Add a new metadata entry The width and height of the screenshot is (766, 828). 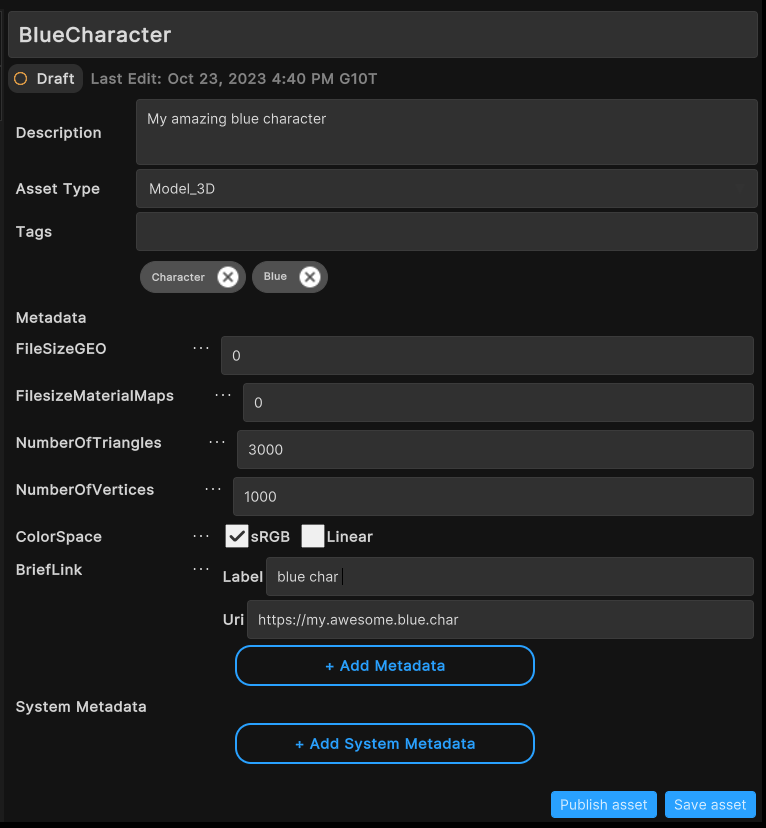384,665
